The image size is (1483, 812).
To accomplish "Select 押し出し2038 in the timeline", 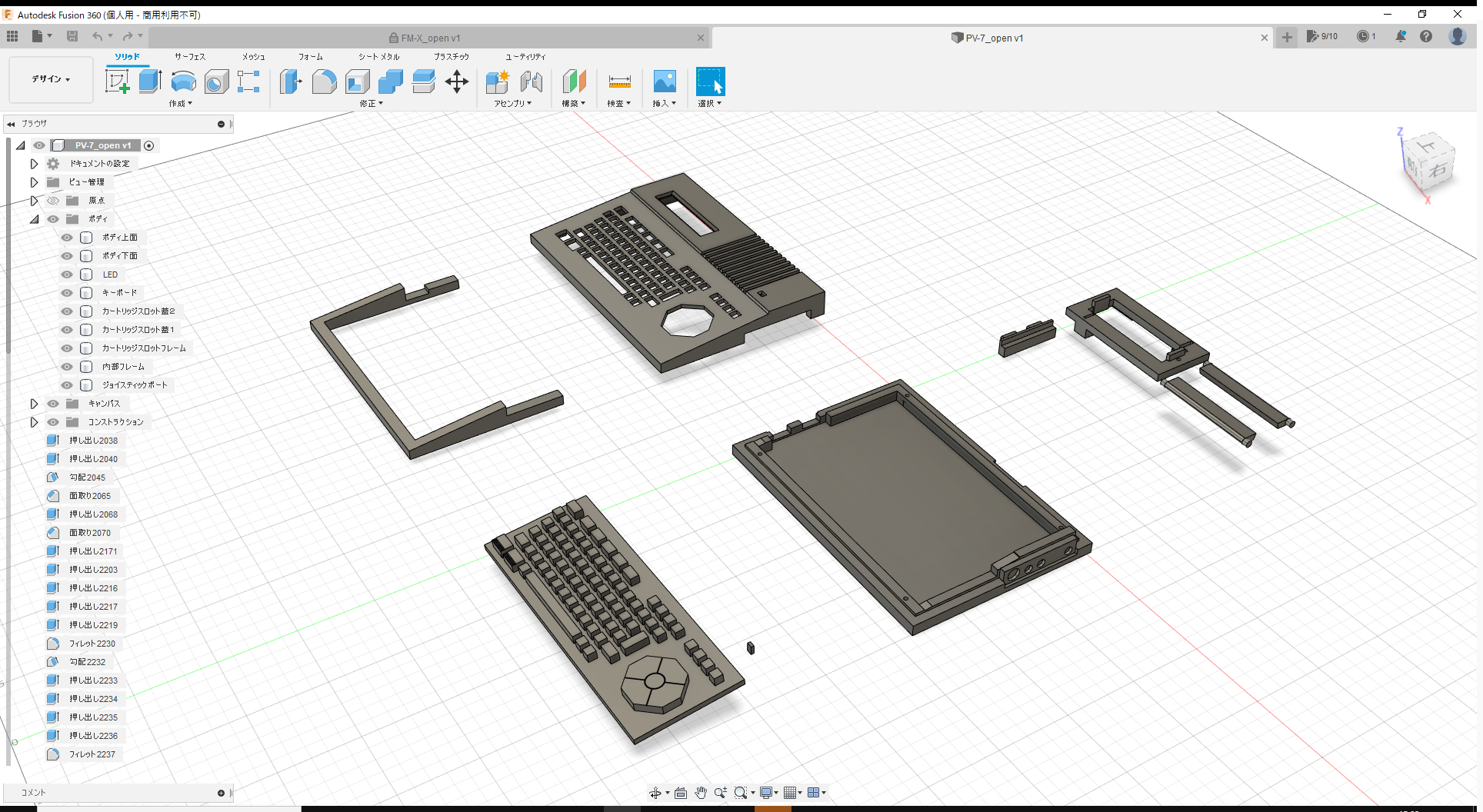I will 92,440.
